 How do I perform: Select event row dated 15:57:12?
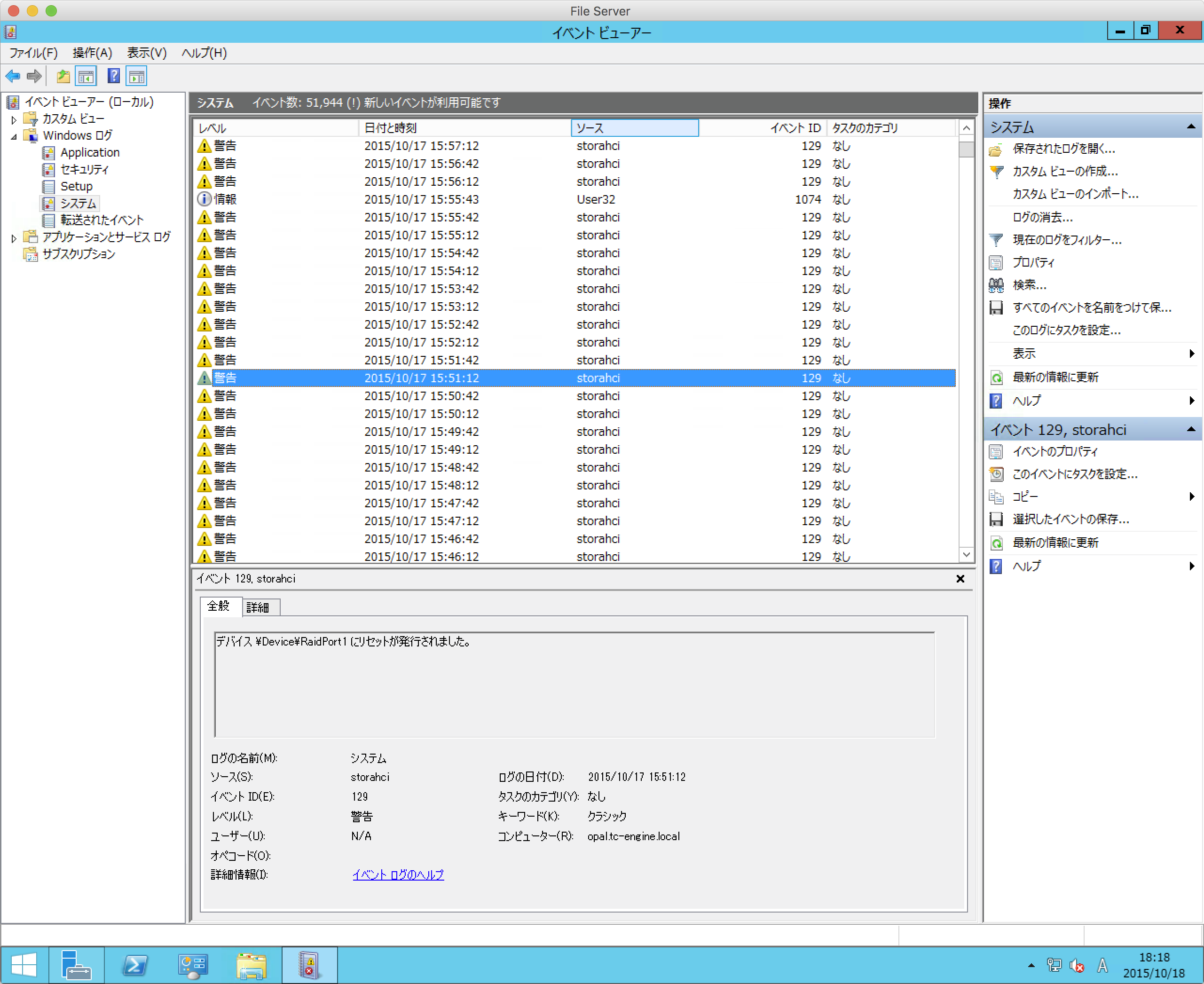575,146
